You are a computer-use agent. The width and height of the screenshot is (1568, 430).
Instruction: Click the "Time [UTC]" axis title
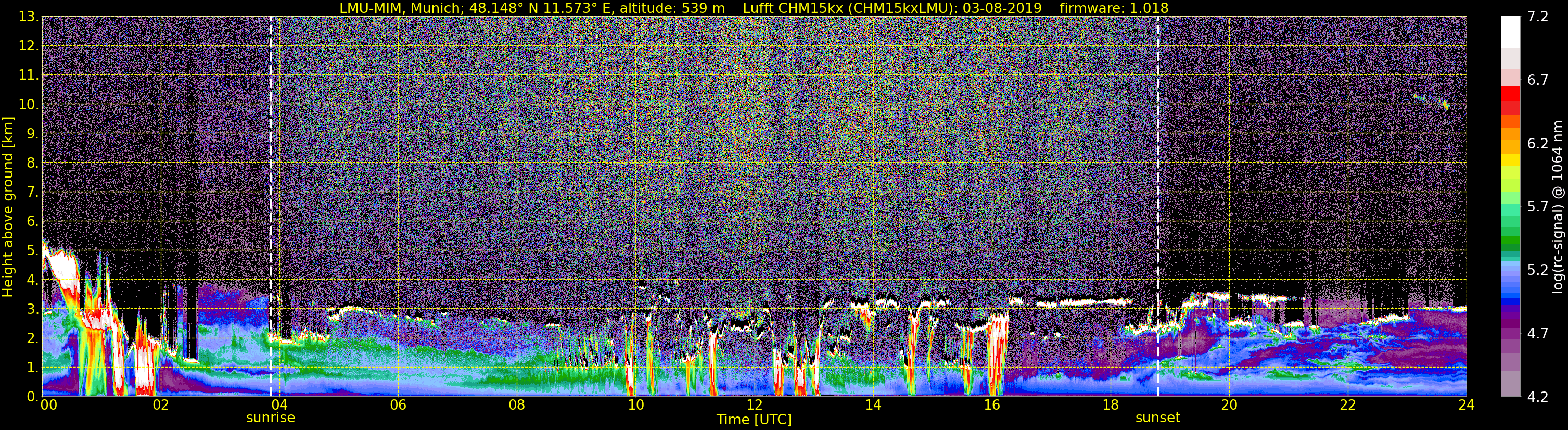(754, 420)
